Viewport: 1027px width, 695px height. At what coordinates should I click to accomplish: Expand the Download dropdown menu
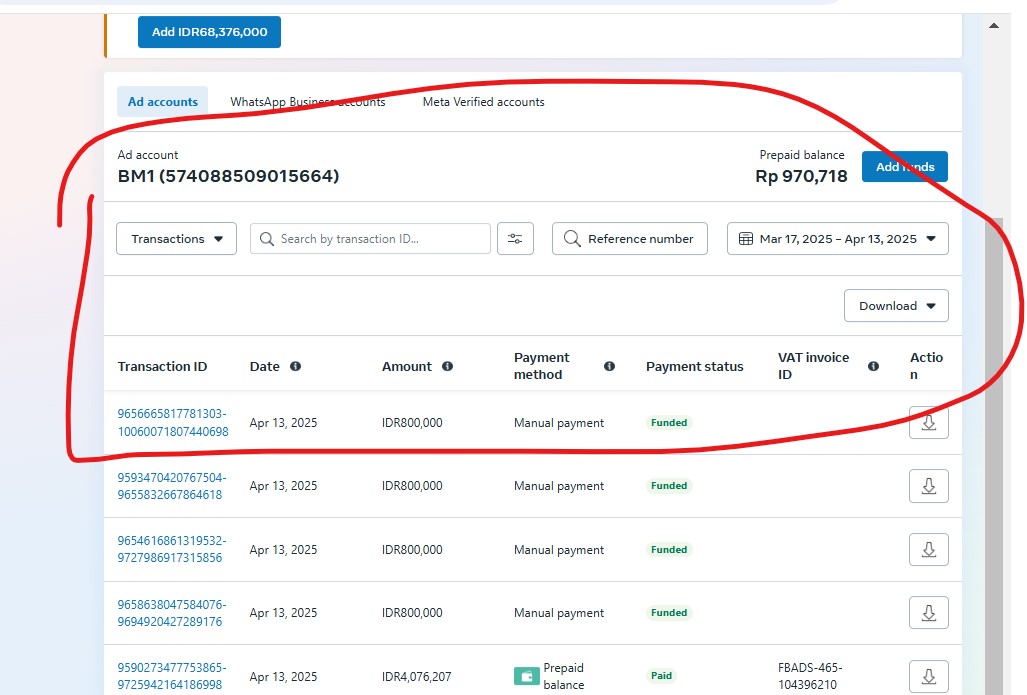coord(896,306)
